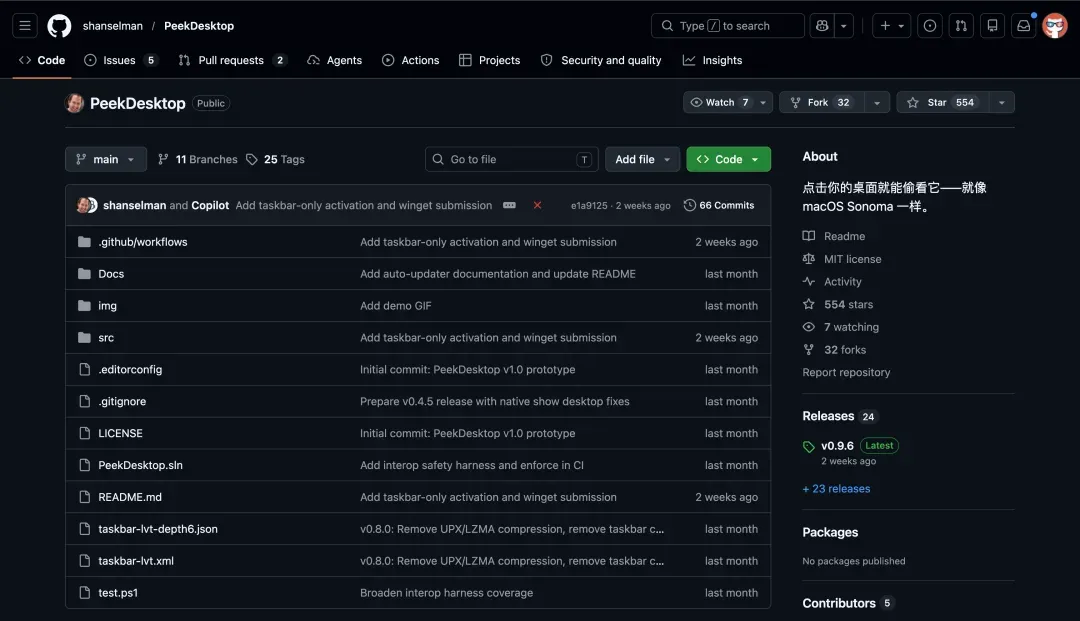The height and width of the screenshot is (621, 1080).
Task: Open commit e1a9125
Action: (589, 205)
